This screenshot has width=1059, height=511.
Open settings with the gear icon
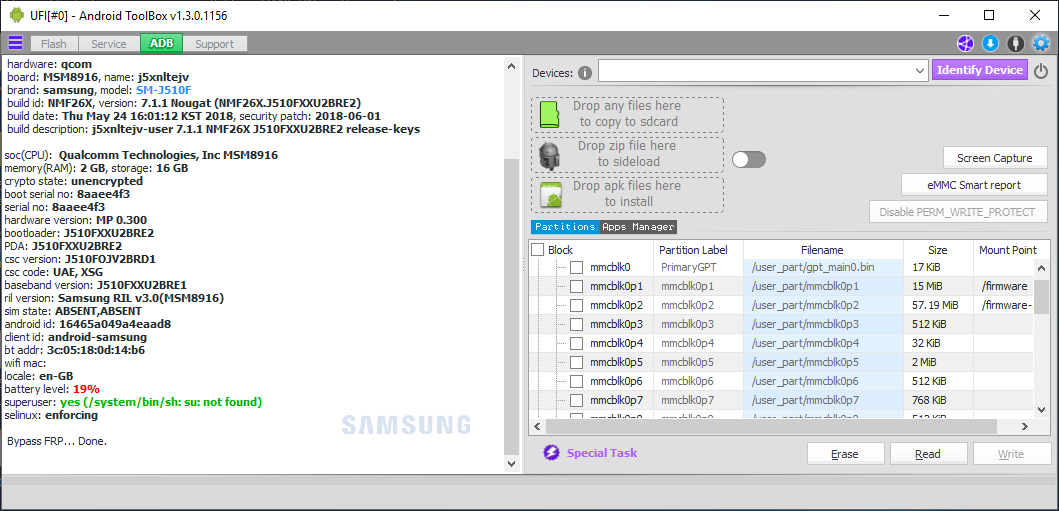1041,44
